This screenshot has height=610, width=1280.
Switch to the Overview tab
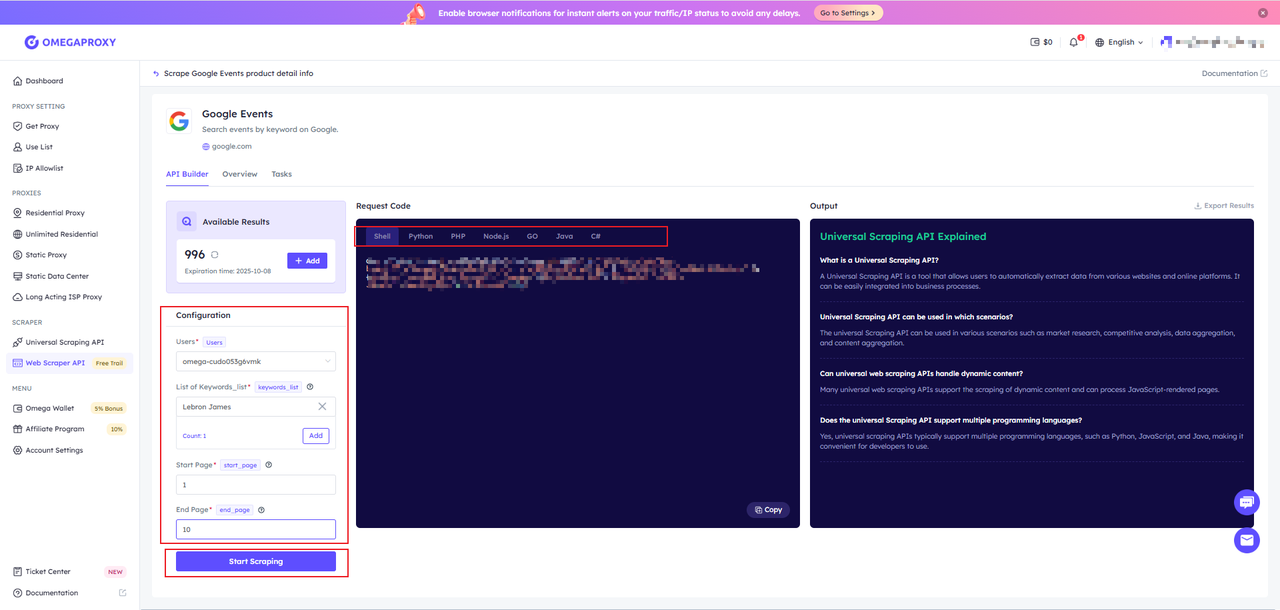(x=240, y=174)
